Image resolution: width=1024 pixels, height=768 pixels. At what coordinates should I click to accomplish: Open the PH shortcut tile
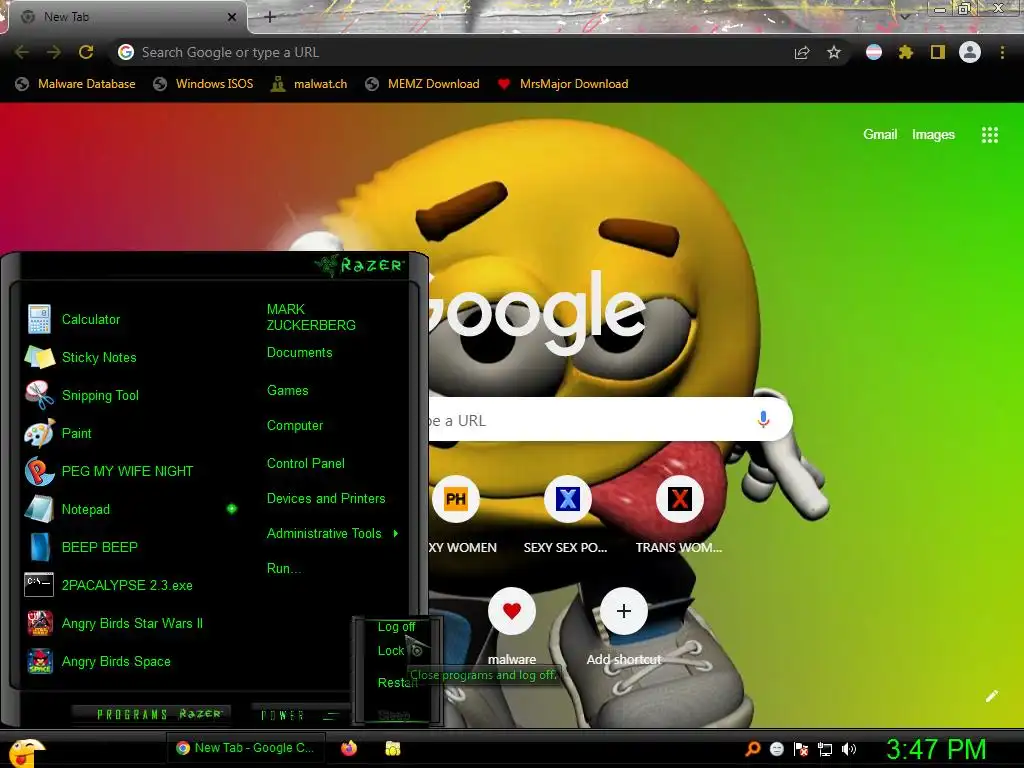456,500
